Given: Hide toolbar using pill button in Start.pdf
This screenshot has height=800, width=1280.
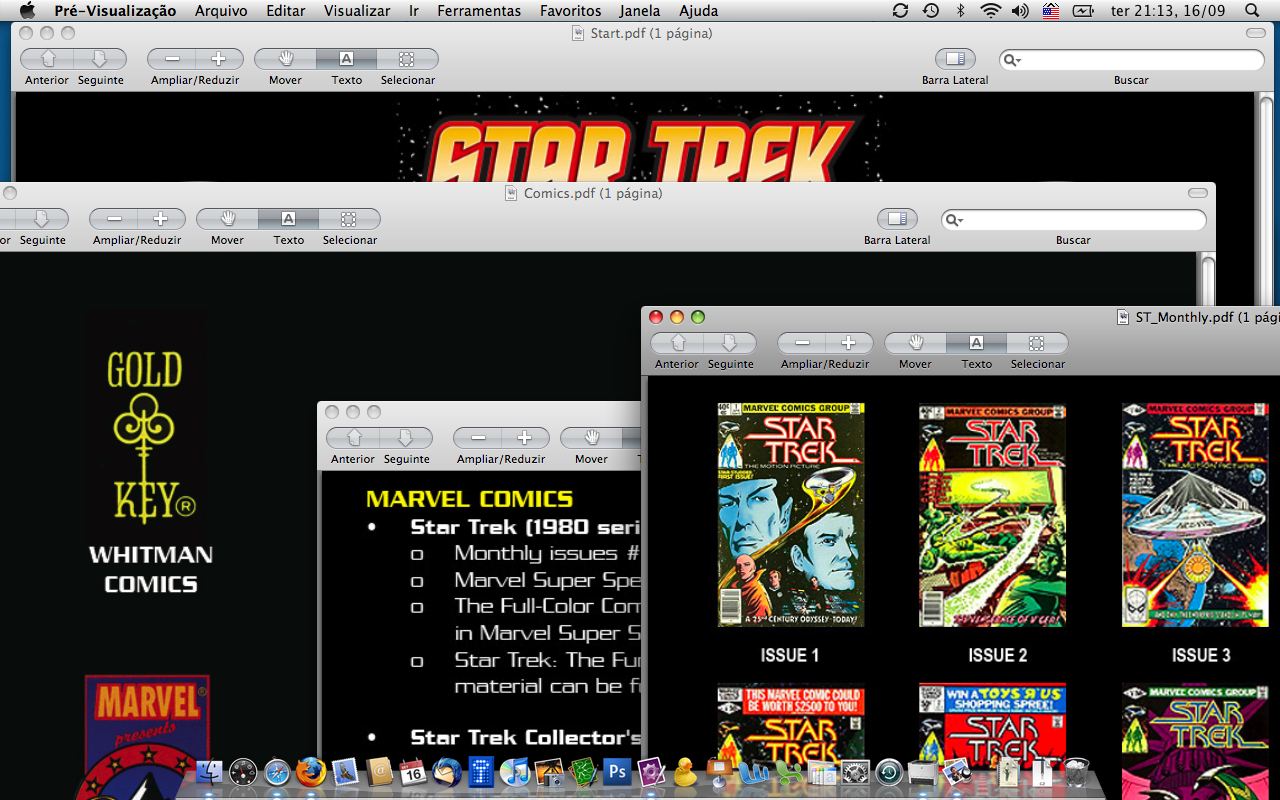Looking at the screenshot, I should [x=1256, y=33].
